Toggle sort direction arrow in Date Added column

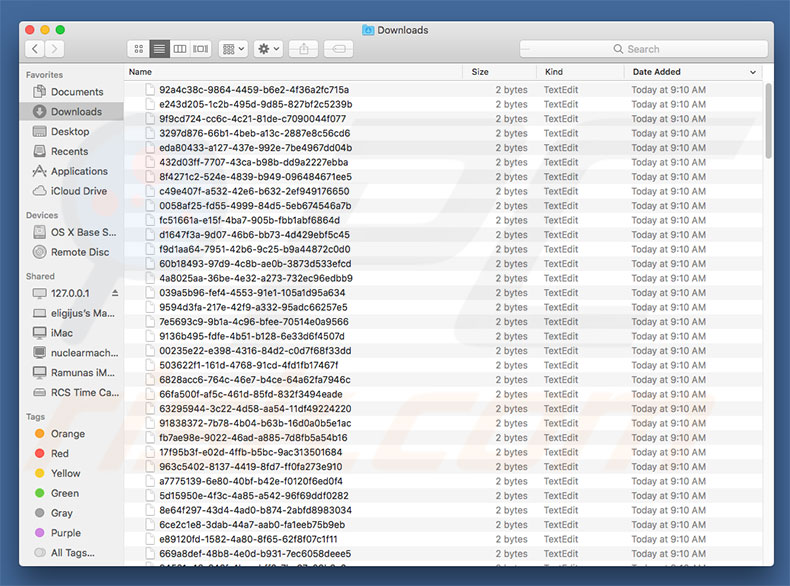(x=753, y=72)
